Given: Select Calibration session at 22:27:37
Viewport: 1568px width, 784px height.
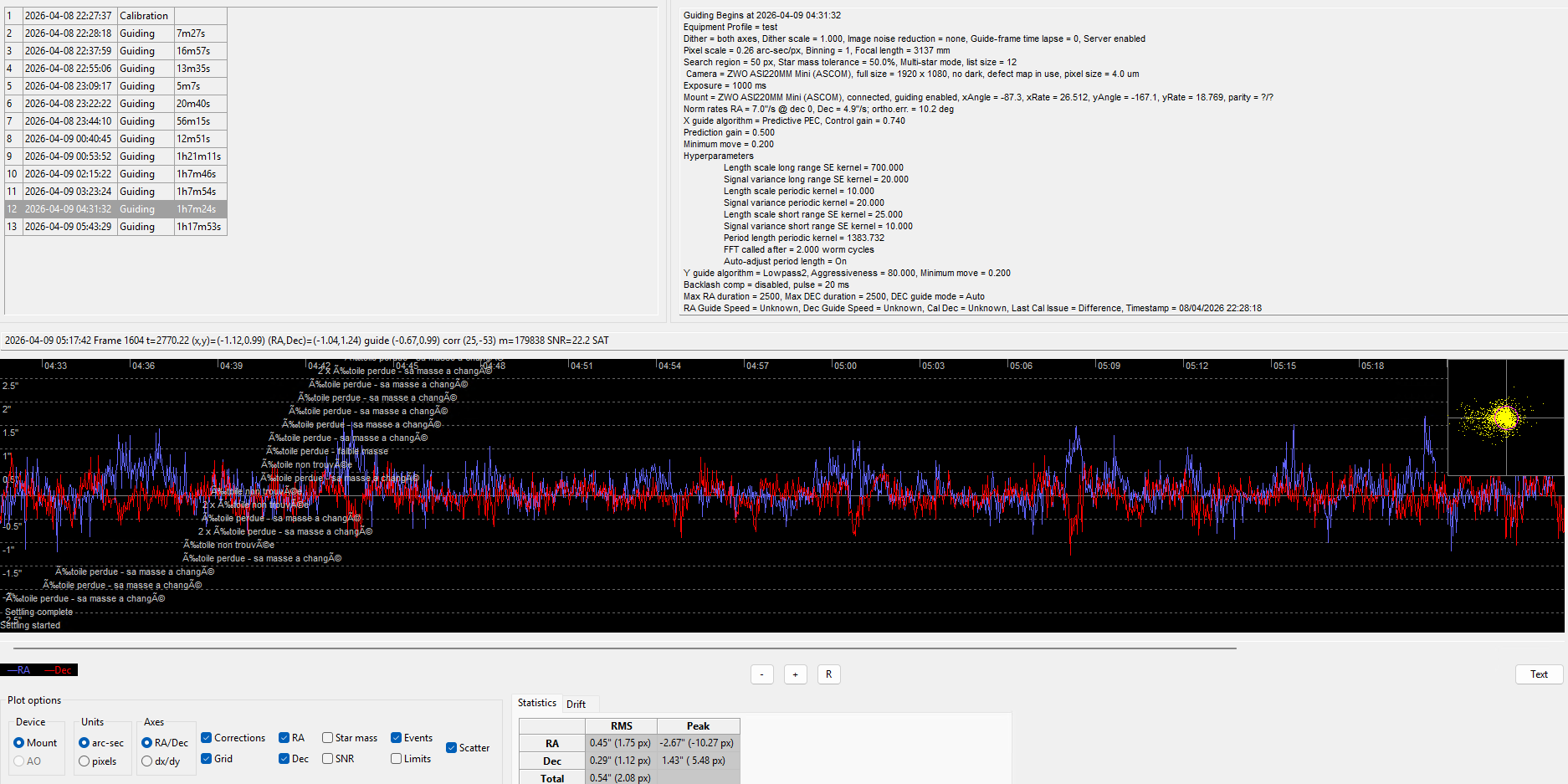Looking at the screenshot, I should pyautogui.click(x=115, y=16).
